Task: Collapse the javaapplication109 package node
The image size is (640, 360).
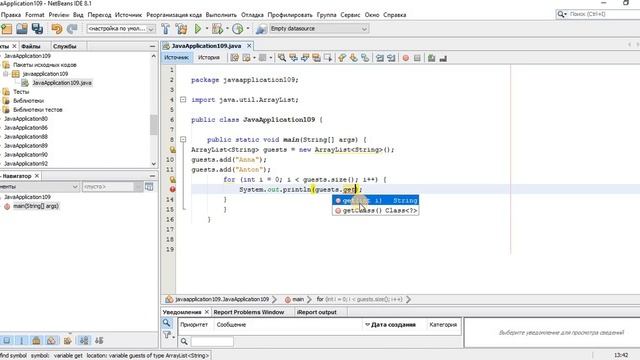Action: coord(6,74)
